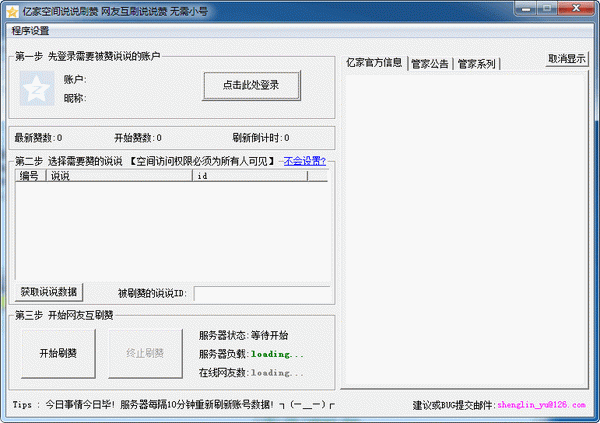Click the 获取说说数据 button

point(50,292)
